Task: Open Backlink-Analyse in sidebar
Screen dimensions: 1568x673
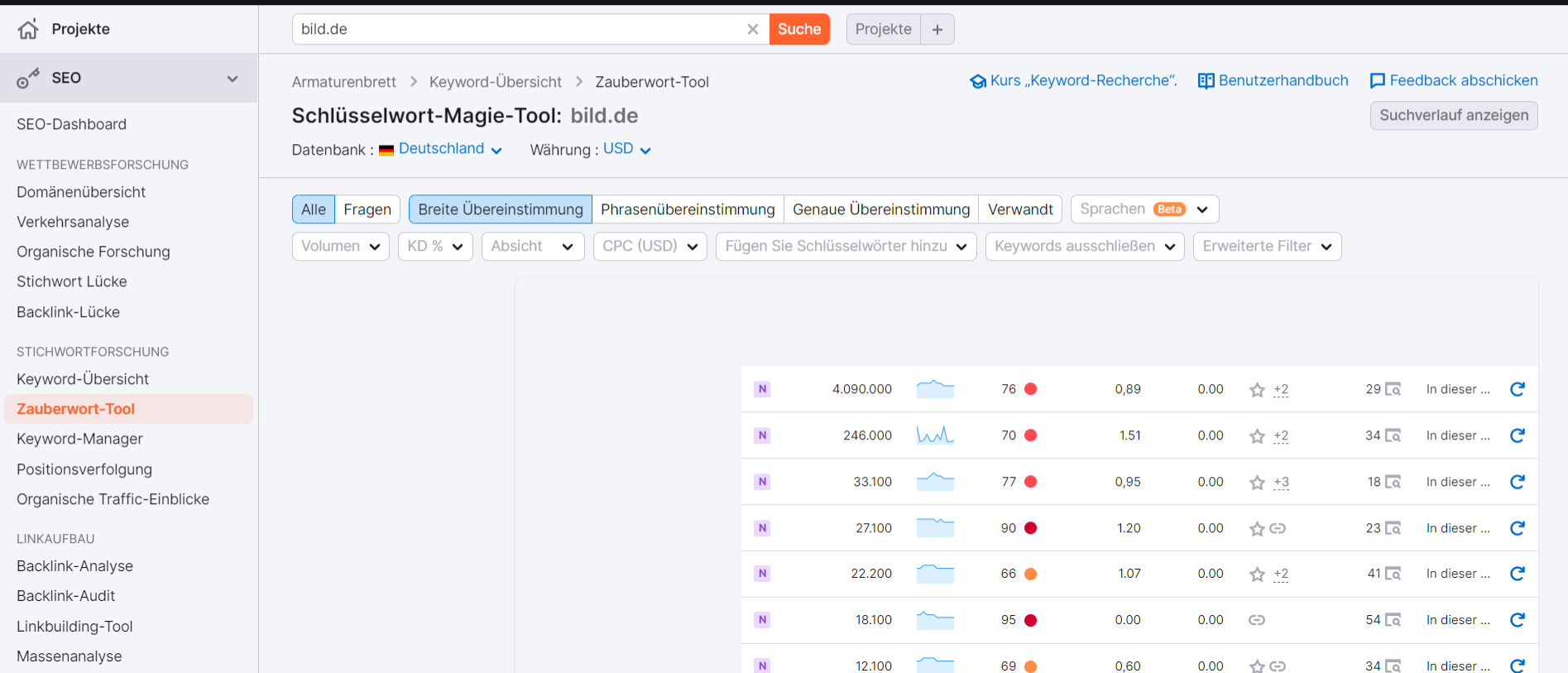Action: pos(75,566)
